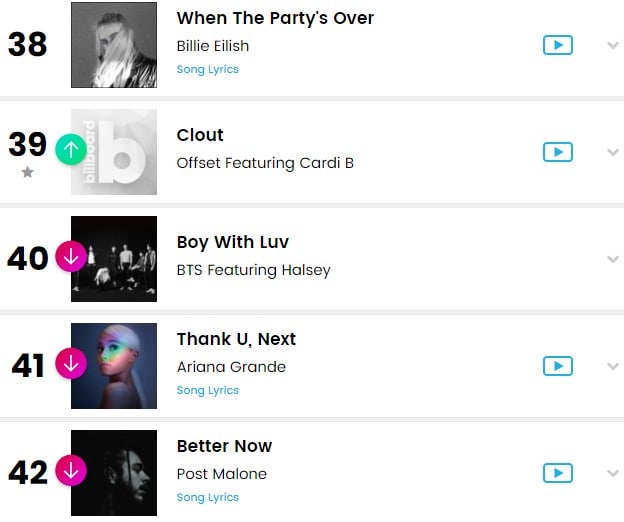Click green up arrow on Clout
This screenshot has height=522, width=624.
(x=71, y=149)
